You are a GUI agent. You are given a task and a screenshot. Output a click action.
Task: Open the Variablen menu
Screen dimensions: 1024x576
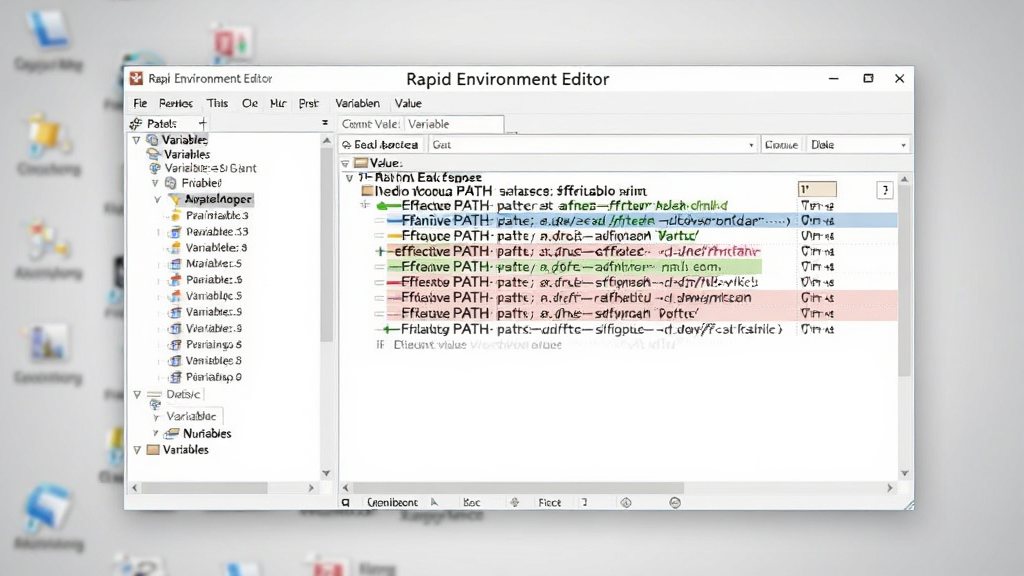click(x=357, y=103)
